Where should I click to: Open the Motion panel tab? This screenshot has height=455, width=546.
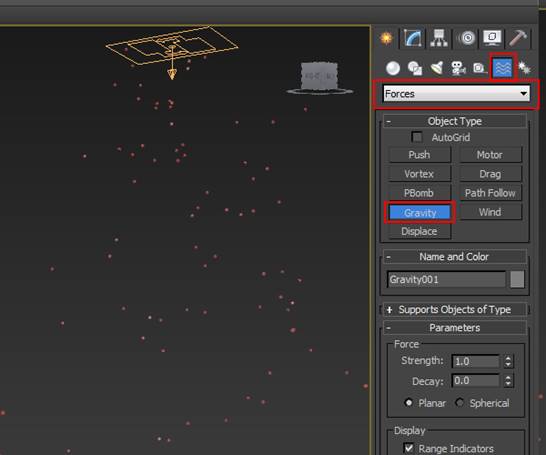(467, 38)
